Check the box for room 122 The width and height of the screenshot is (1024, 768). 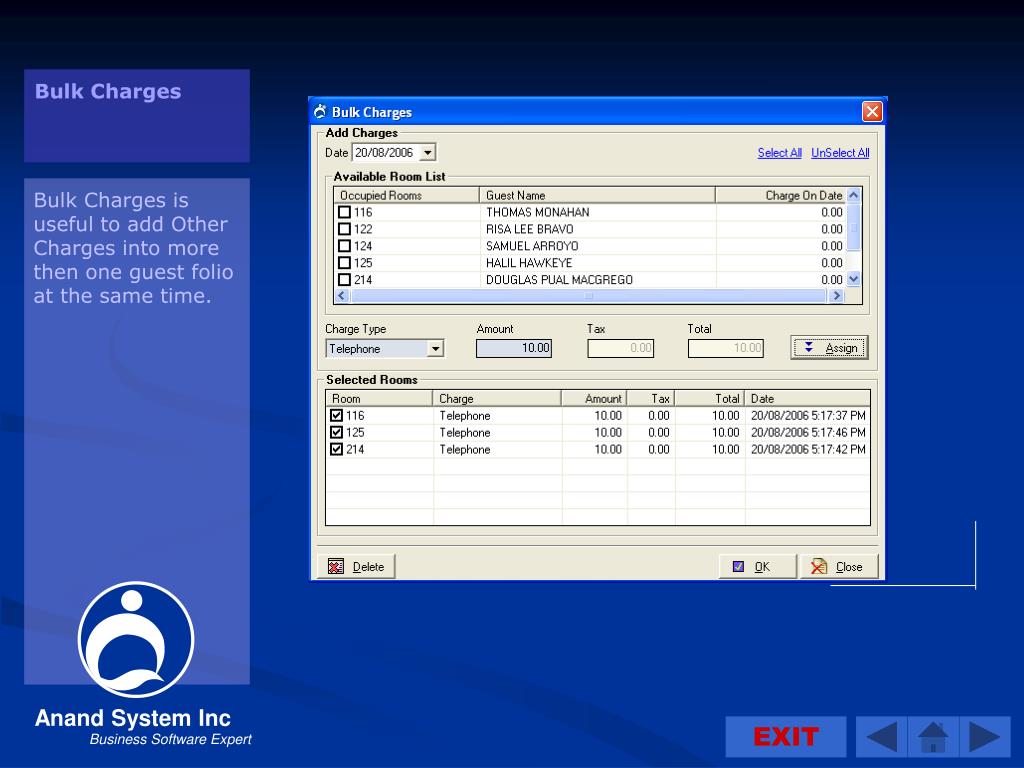pos(345,229)
